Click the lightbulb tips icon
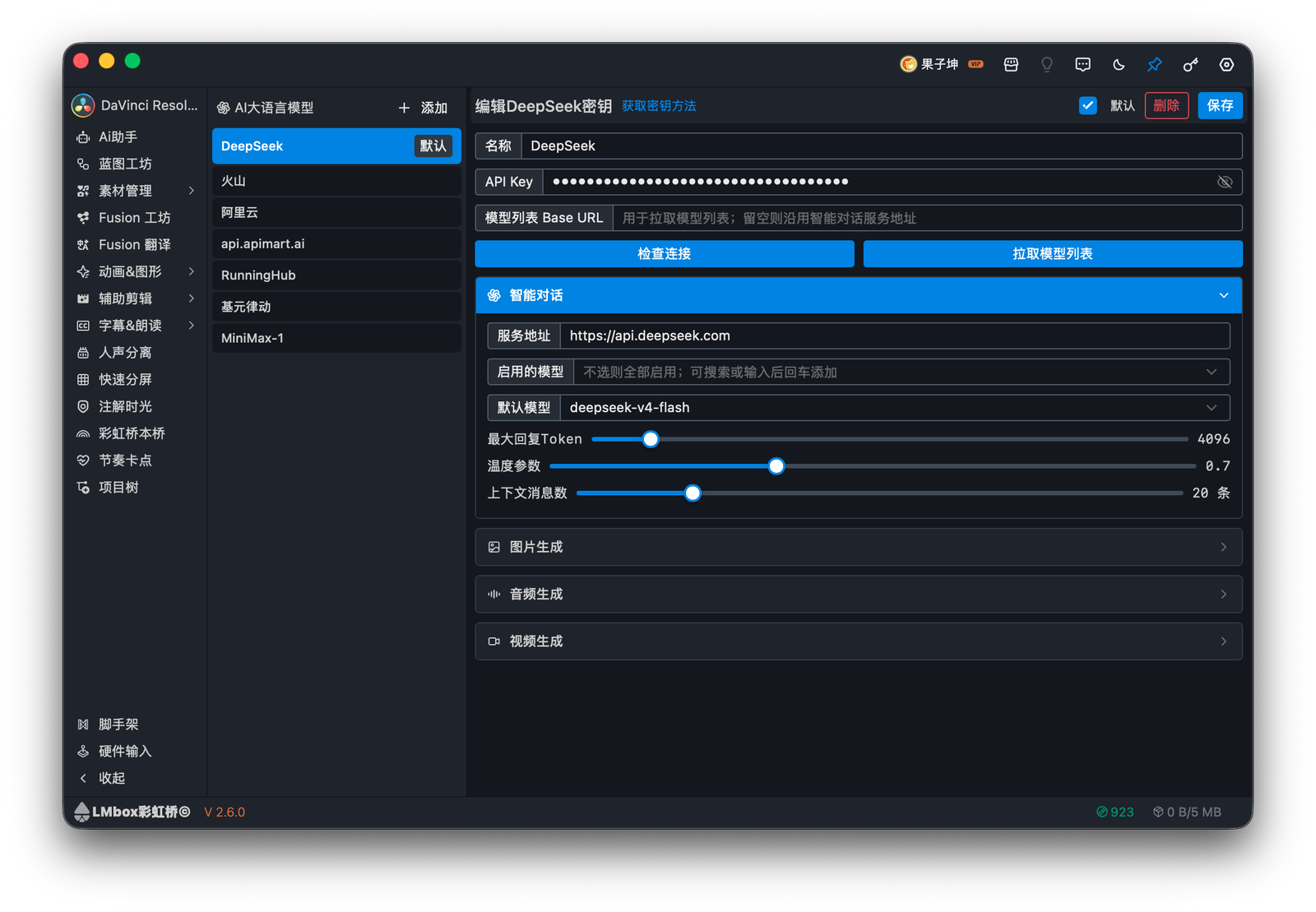 click(1047, 64)
